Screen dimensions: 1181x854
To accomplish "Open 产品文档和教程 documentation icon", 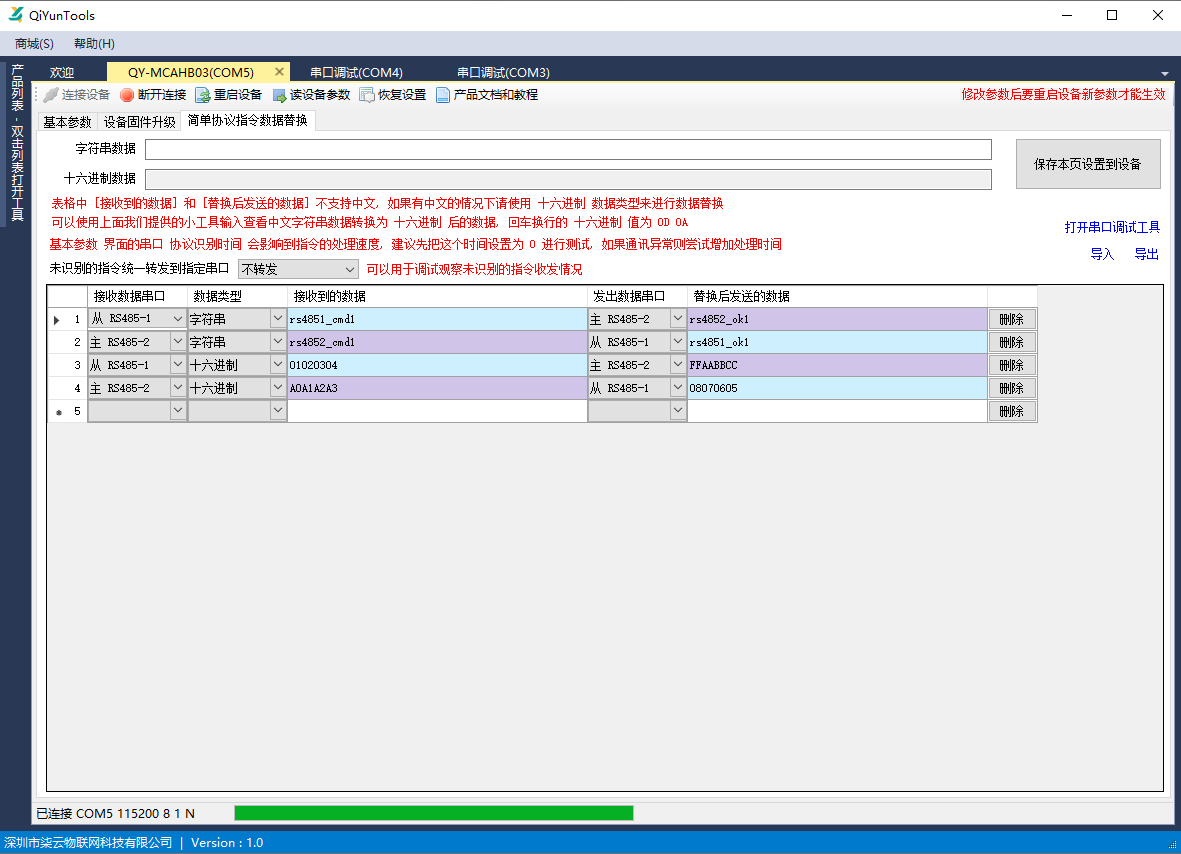I will (443, 95).
